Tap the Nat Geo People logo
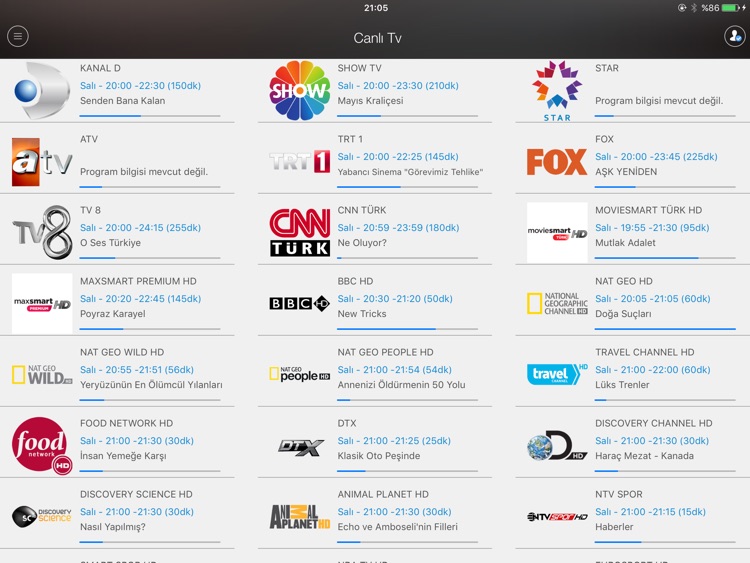Viewport: 750px width, 563px height. (299, 374)
